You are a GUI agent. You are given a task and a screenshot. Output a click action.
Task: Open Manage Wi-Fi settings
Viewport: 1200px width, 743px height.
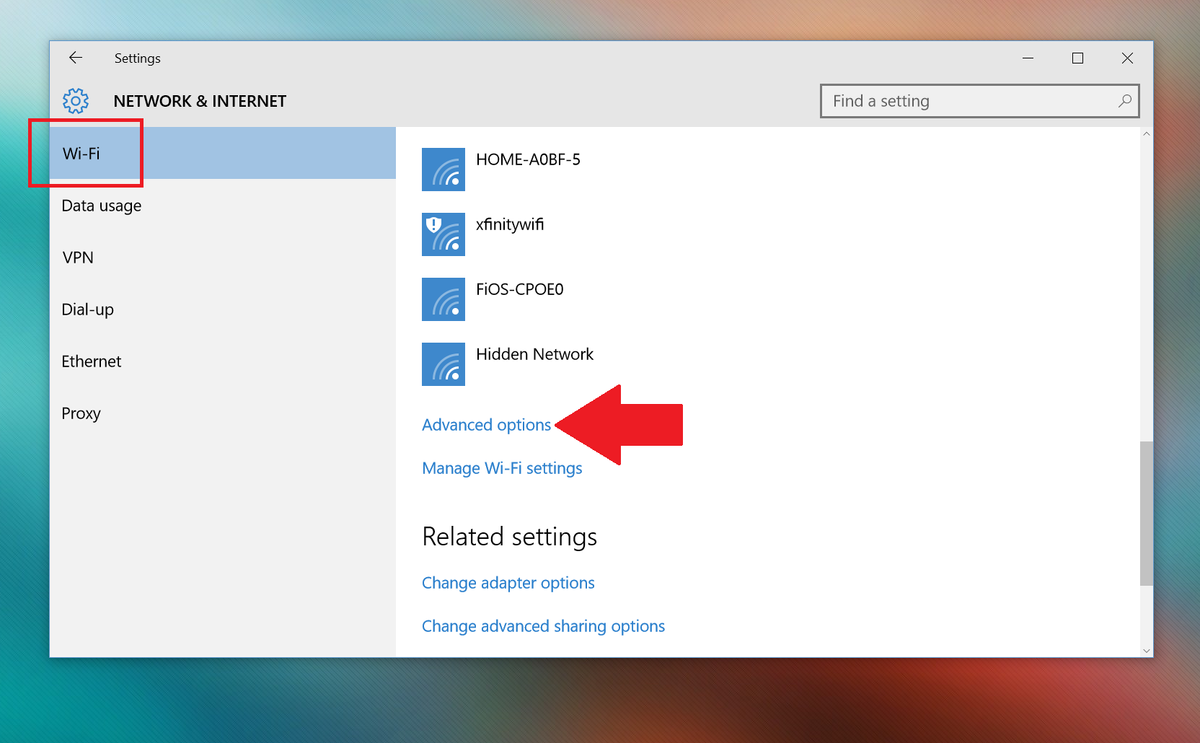(502, 467)
